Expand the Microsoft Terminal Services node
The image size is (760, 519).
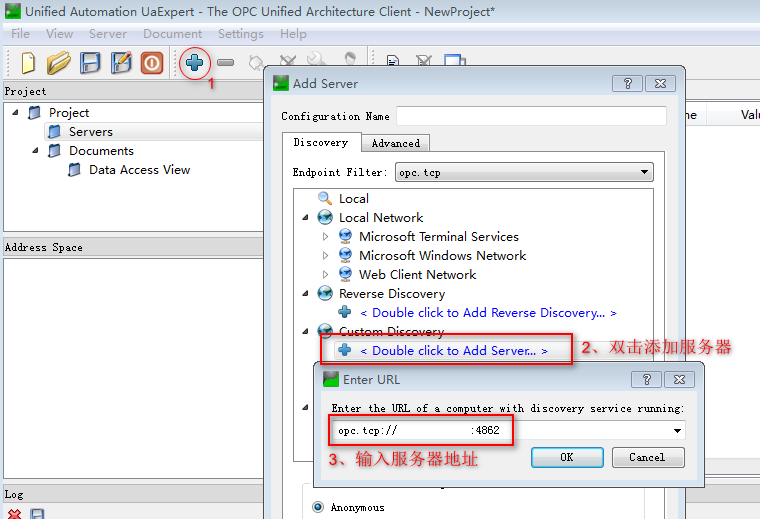point(325,237)
